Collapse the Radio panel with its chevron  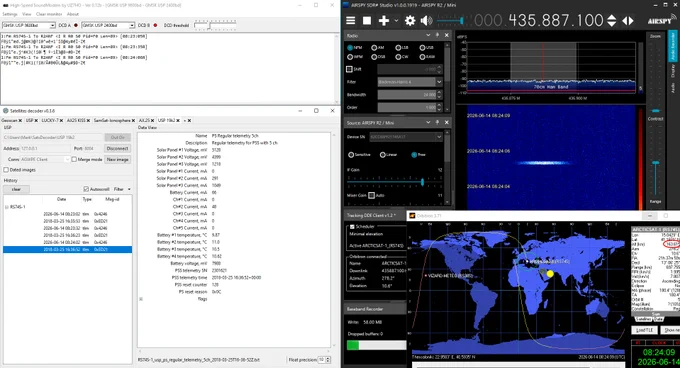[428, 35]
